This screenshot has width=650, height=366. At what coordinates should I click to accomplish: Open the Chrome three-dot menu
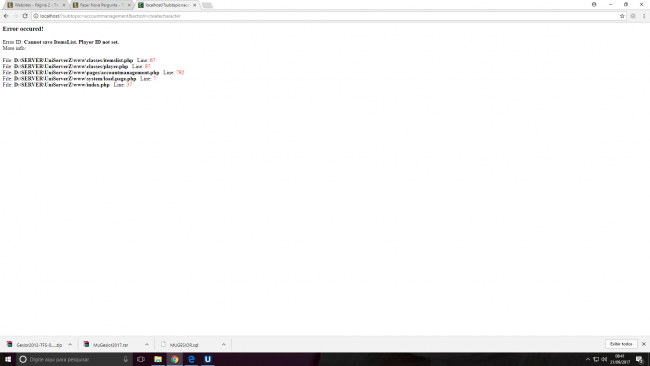tap(644, 16)
